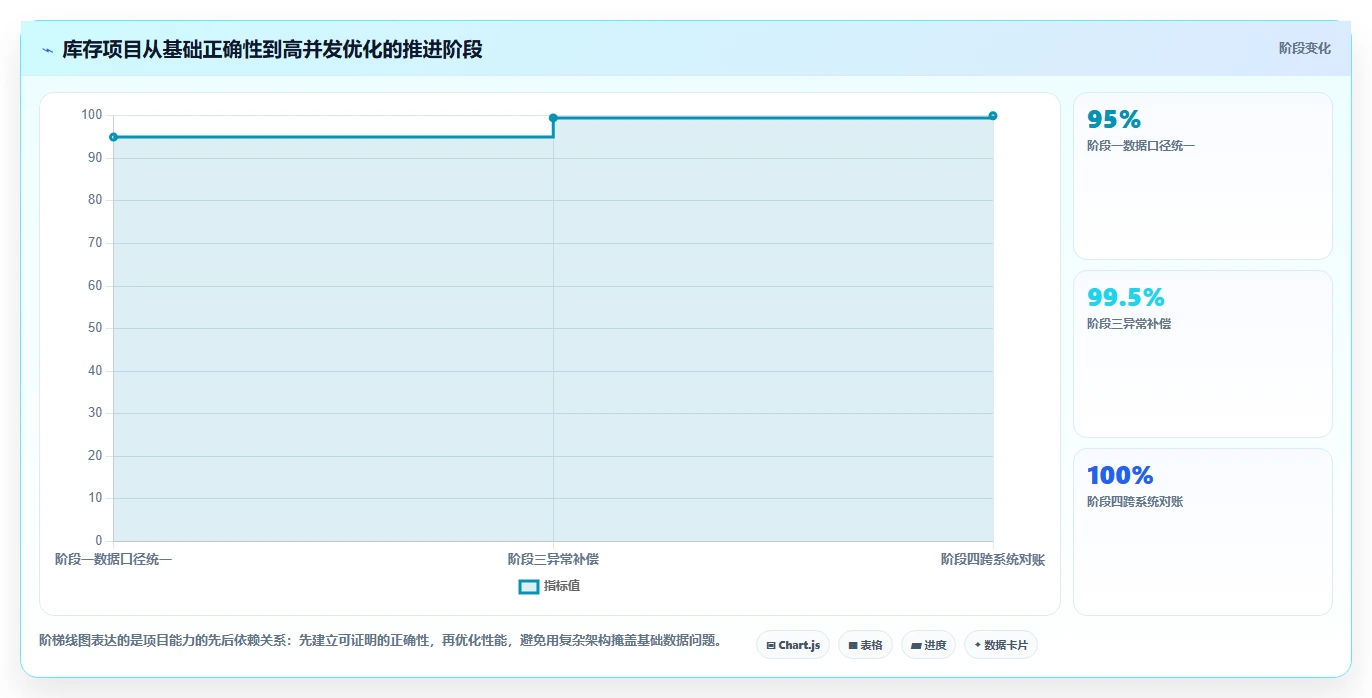Click the 100% data card value
1372x698 pixels.
coord(1120,476)
